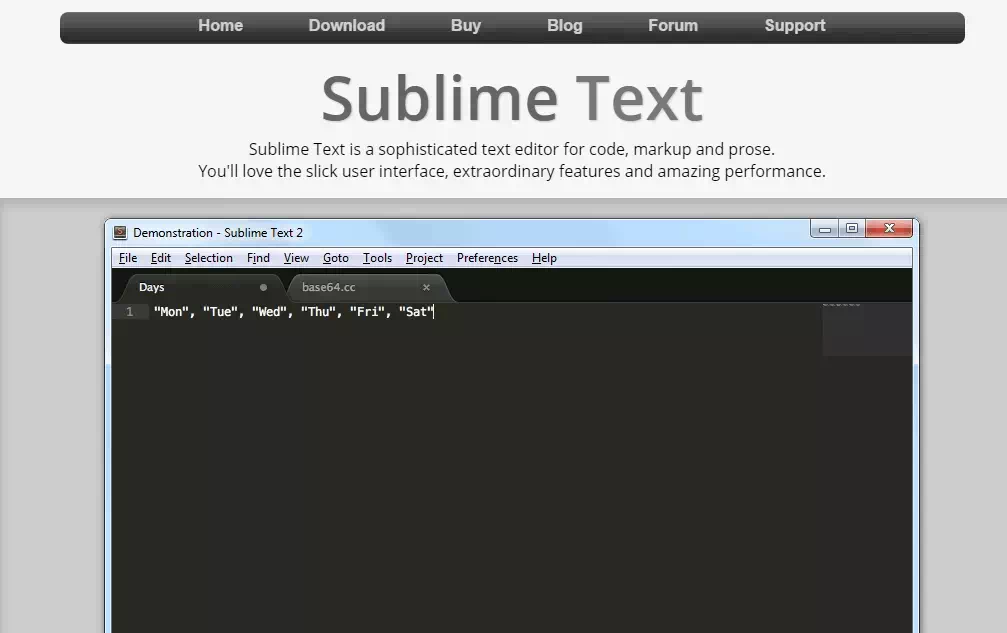Open the File menu
1007x633 pixels.
tap(128, 258)
